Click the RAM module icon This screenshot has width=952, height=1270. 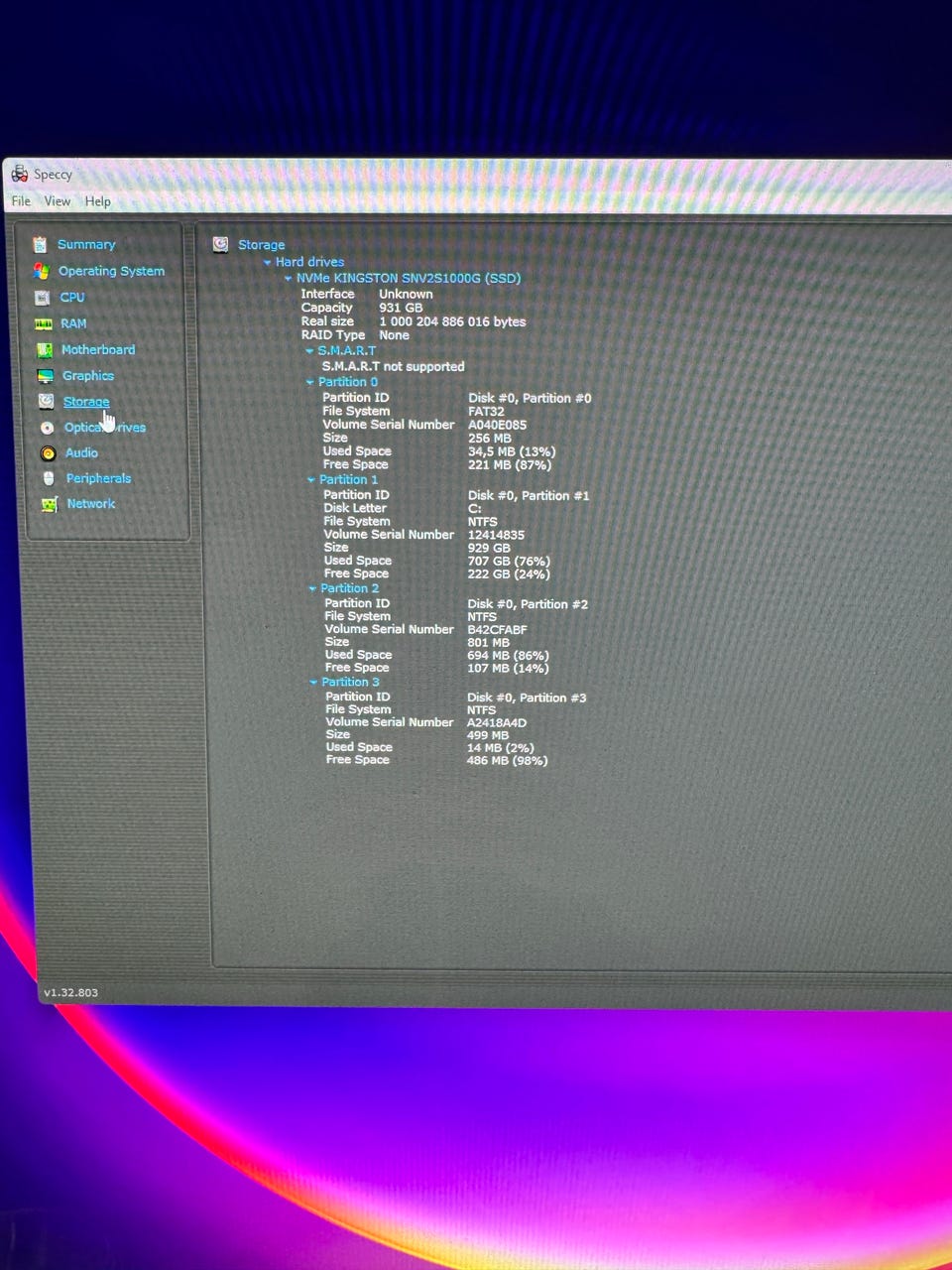coord(43,324)
